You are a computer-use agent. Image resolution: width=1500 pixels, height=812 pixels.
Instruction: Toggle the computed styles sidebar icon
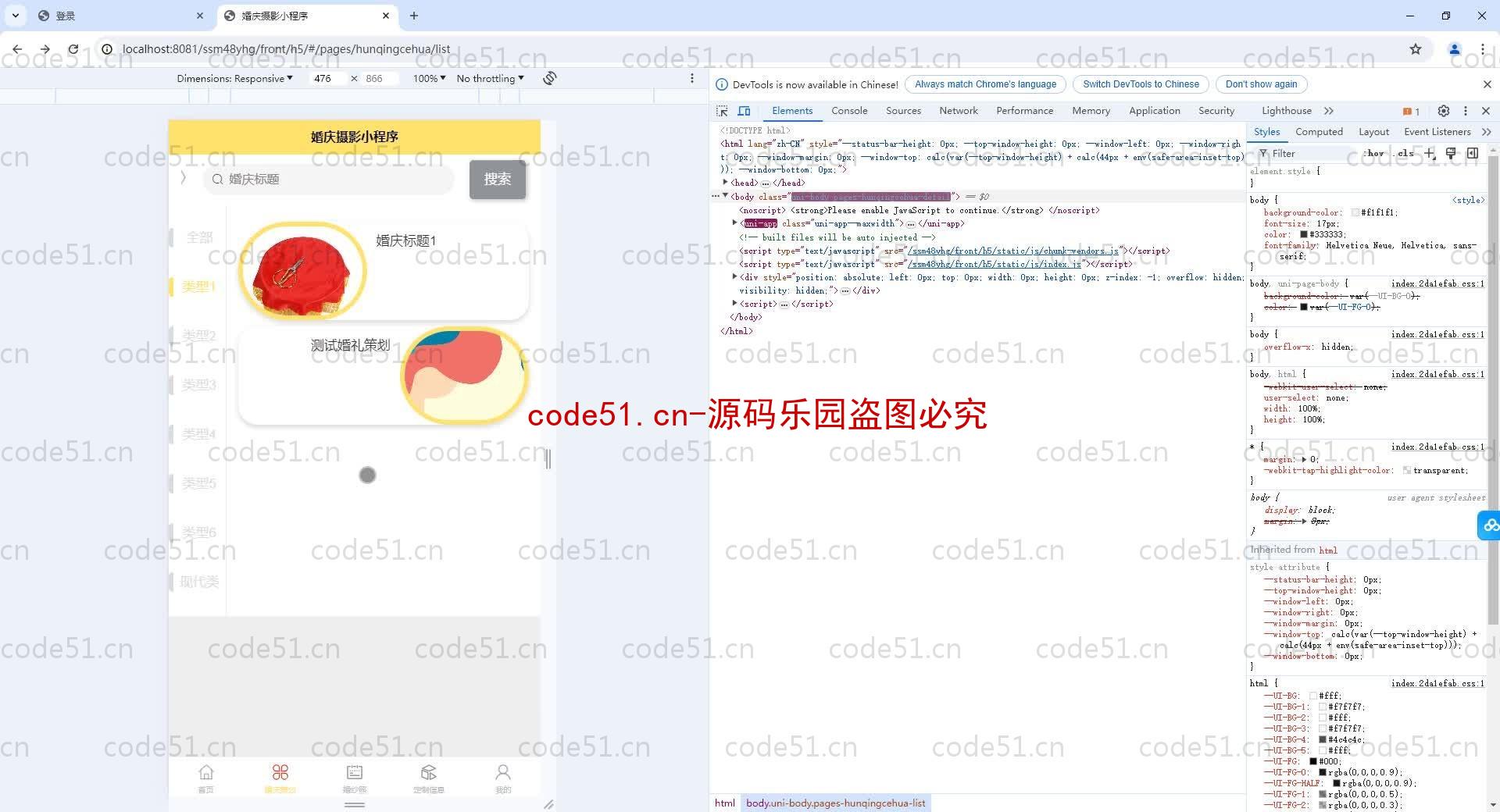[1473, 153]
